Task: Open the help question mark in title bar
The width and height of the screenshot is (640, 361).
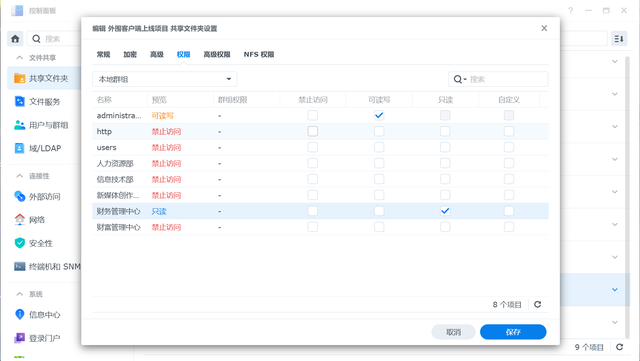Action: pos(571,10)
